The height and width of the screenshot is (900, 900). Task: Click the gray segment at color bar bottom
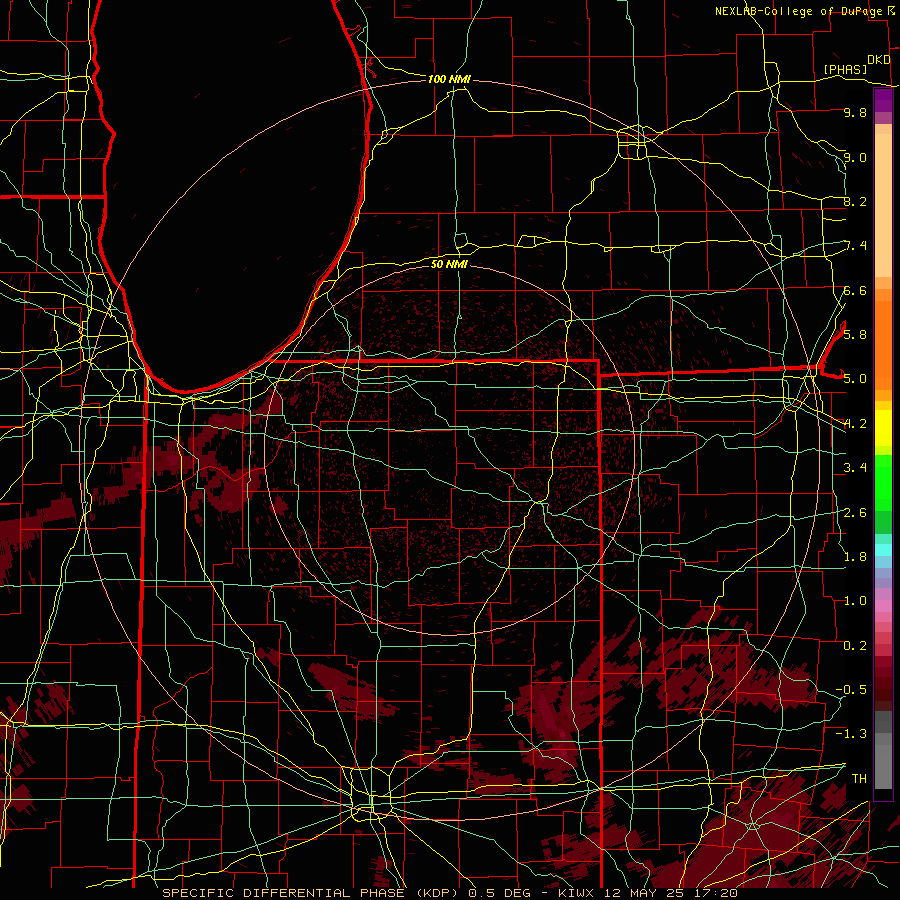pyautogui.click(x=883, y=766)
